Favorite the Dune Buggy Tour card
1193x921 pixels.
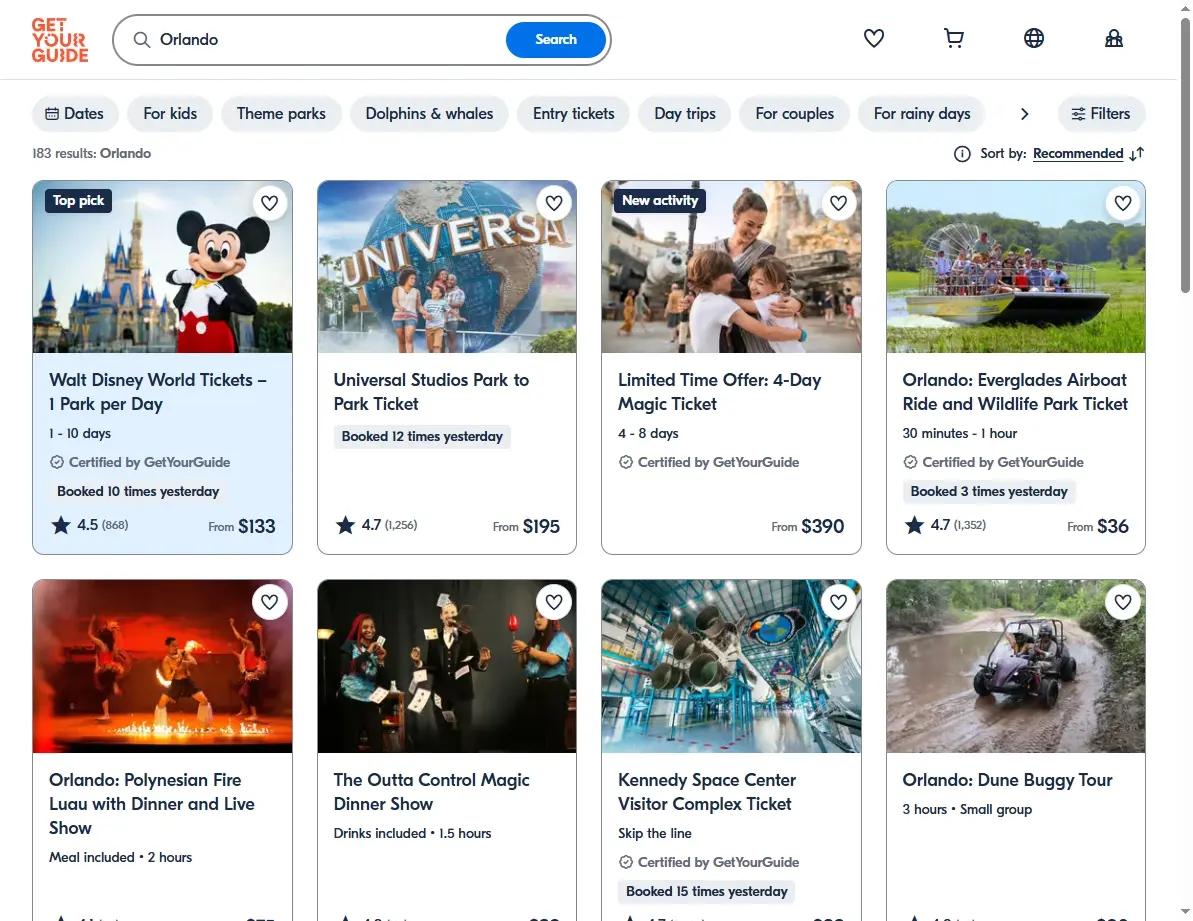point(1123,602)
